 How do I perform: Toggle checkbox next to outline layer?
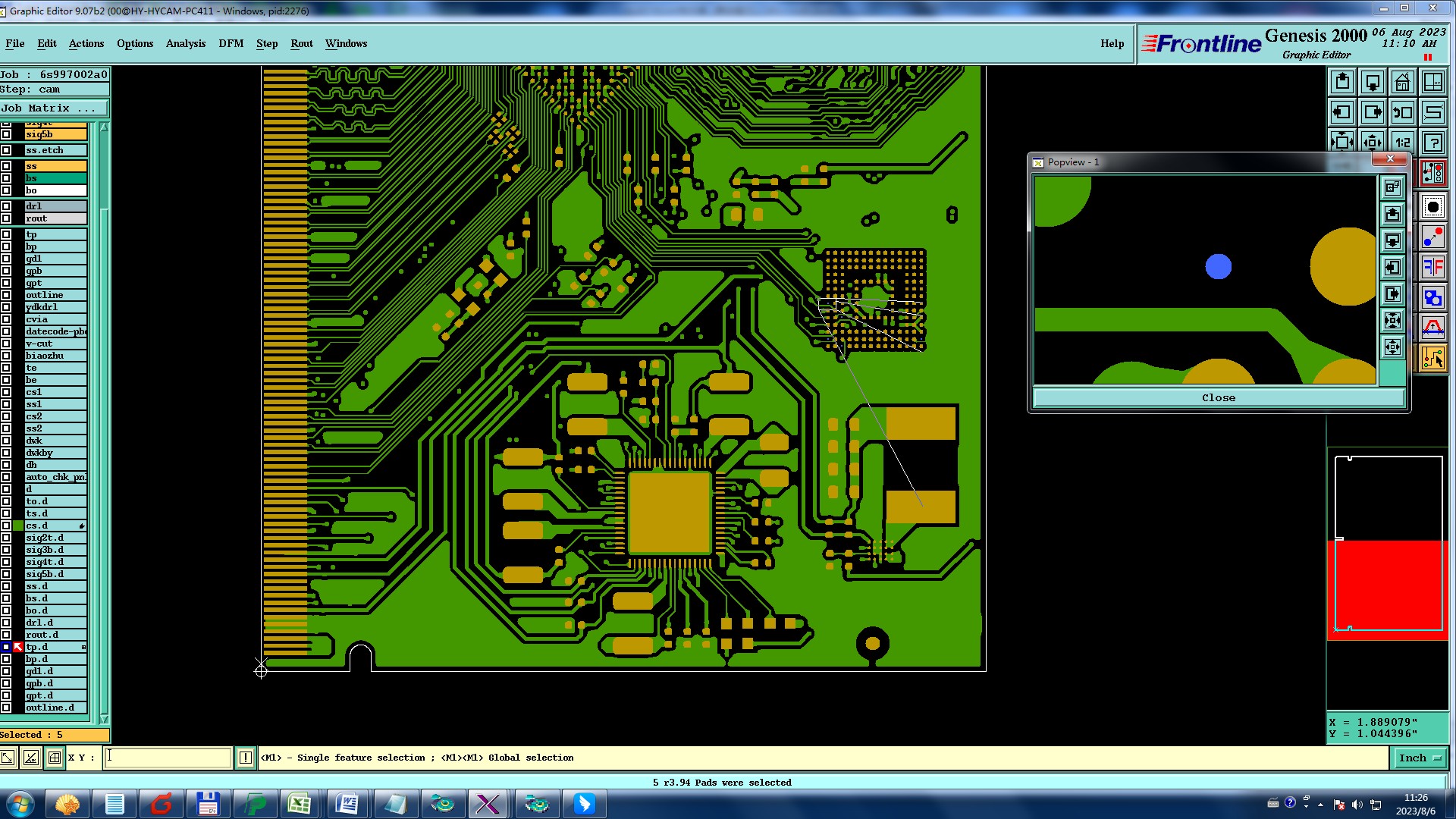click(7, 295)
